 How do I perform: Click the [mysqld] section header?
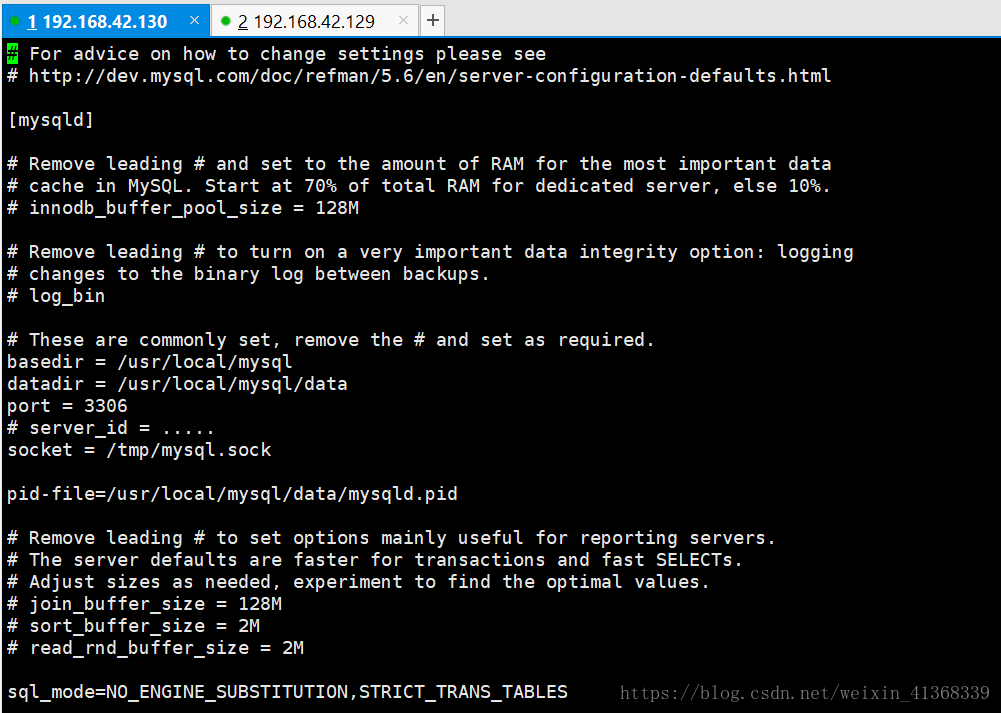pyautogui.click(x=50, y=120)
